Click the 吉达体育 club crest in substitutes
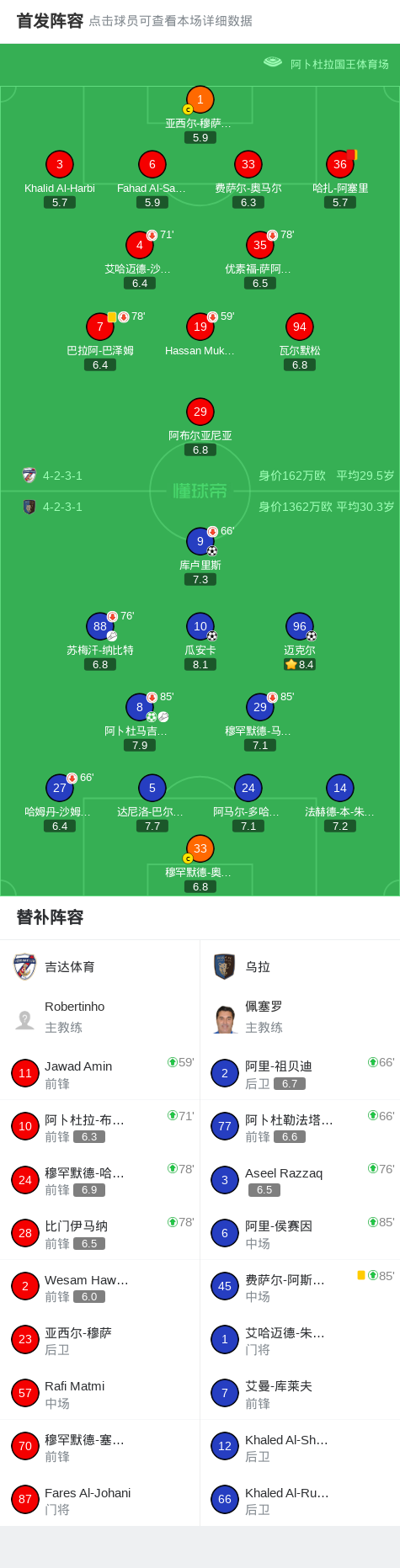 (25, 966)
